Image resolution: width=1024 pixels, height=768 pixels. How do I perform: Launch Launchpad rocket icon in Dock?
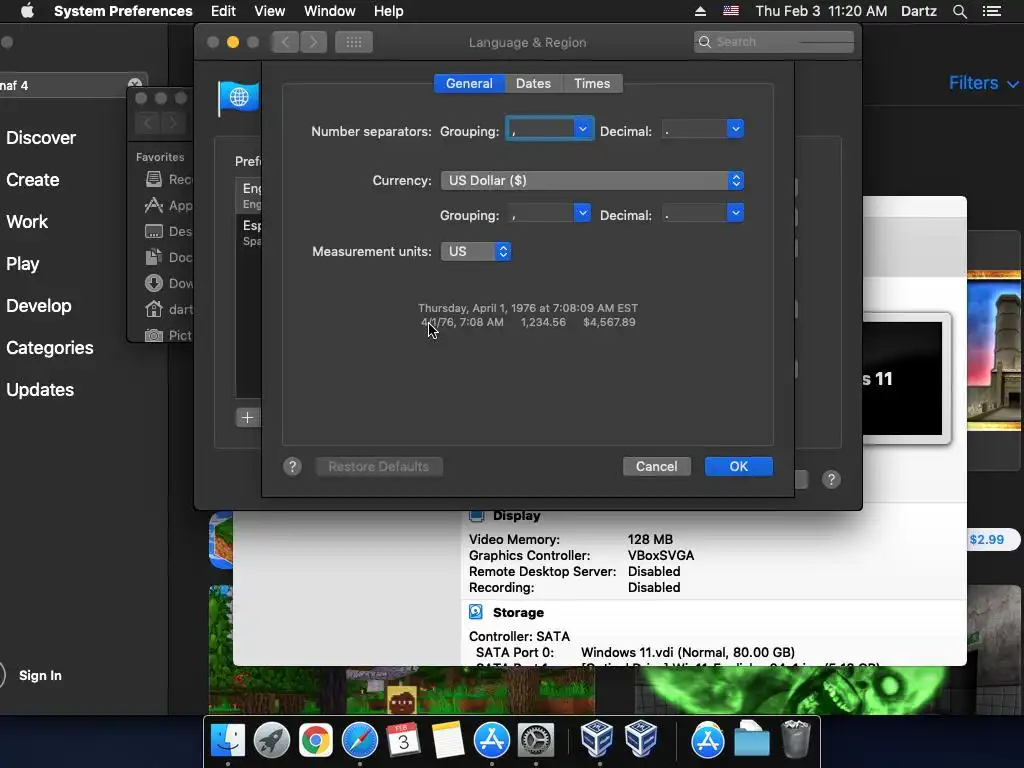(x=272, y=741)
